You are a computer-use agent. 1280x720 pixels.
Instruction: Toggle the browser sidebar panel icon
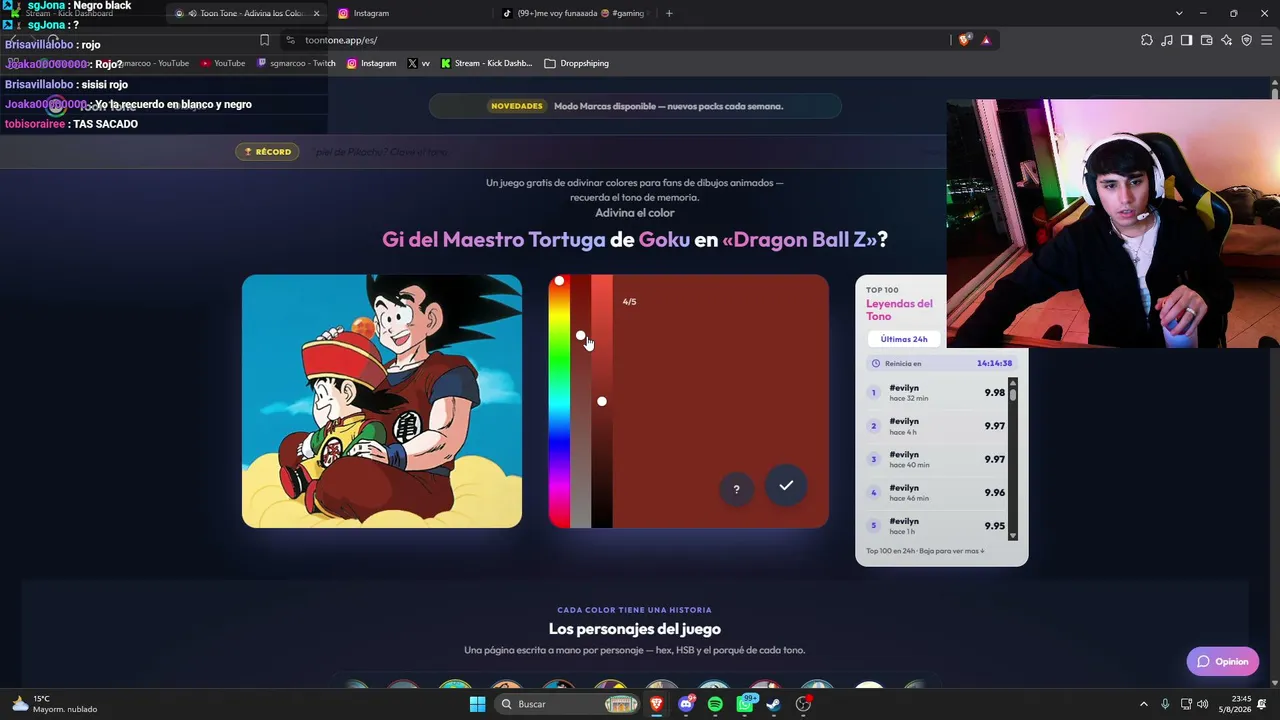coord(1186,40)
